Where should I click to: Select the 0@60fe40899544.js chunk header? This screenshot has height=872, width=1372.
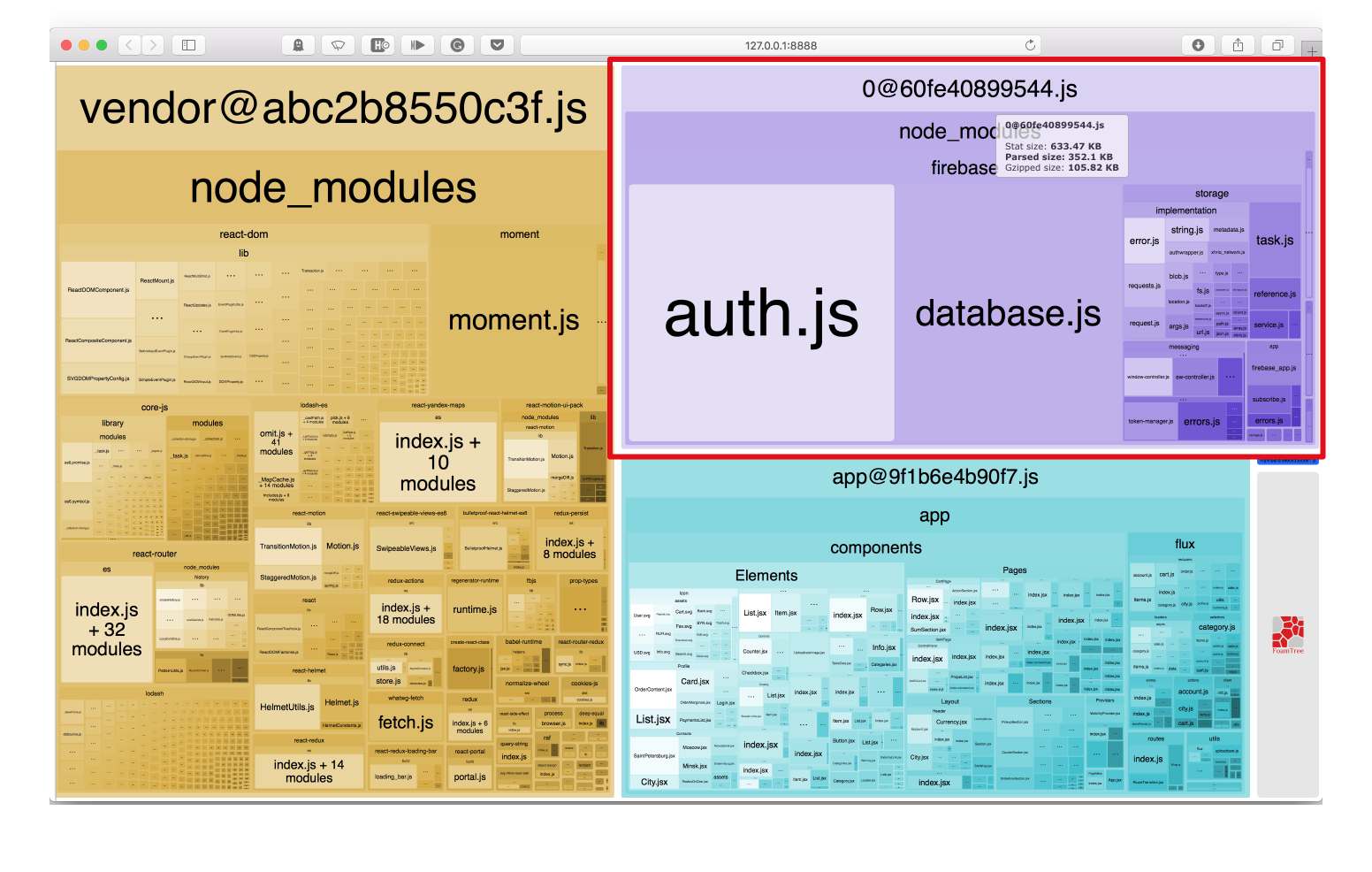tap(970, 88)
